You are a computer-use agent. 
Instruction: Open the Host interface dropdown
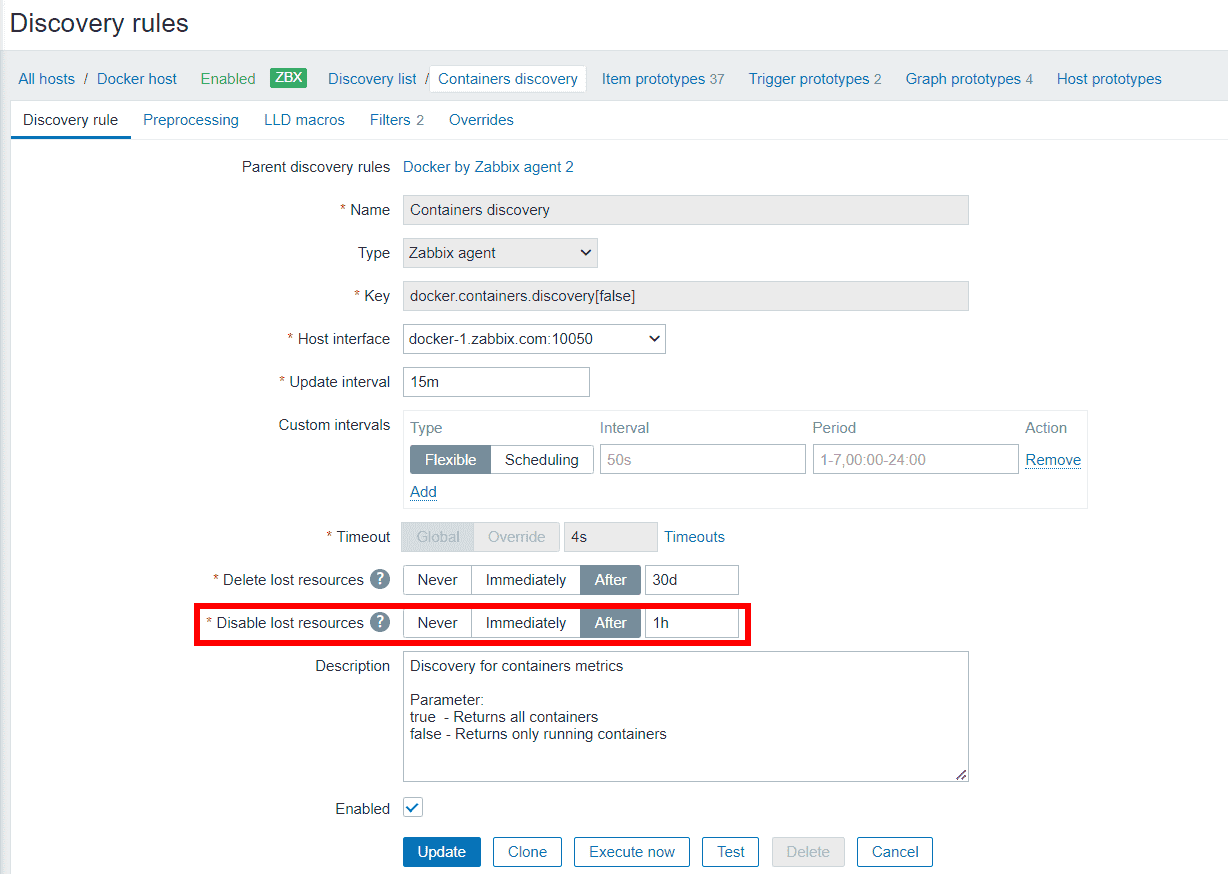pyautogui.click(x=533, y=338)
